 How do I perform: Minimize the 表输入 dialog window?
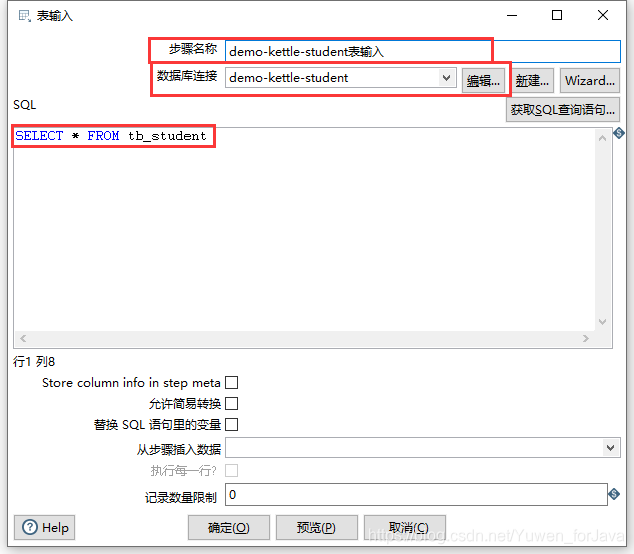click(512, 15)
